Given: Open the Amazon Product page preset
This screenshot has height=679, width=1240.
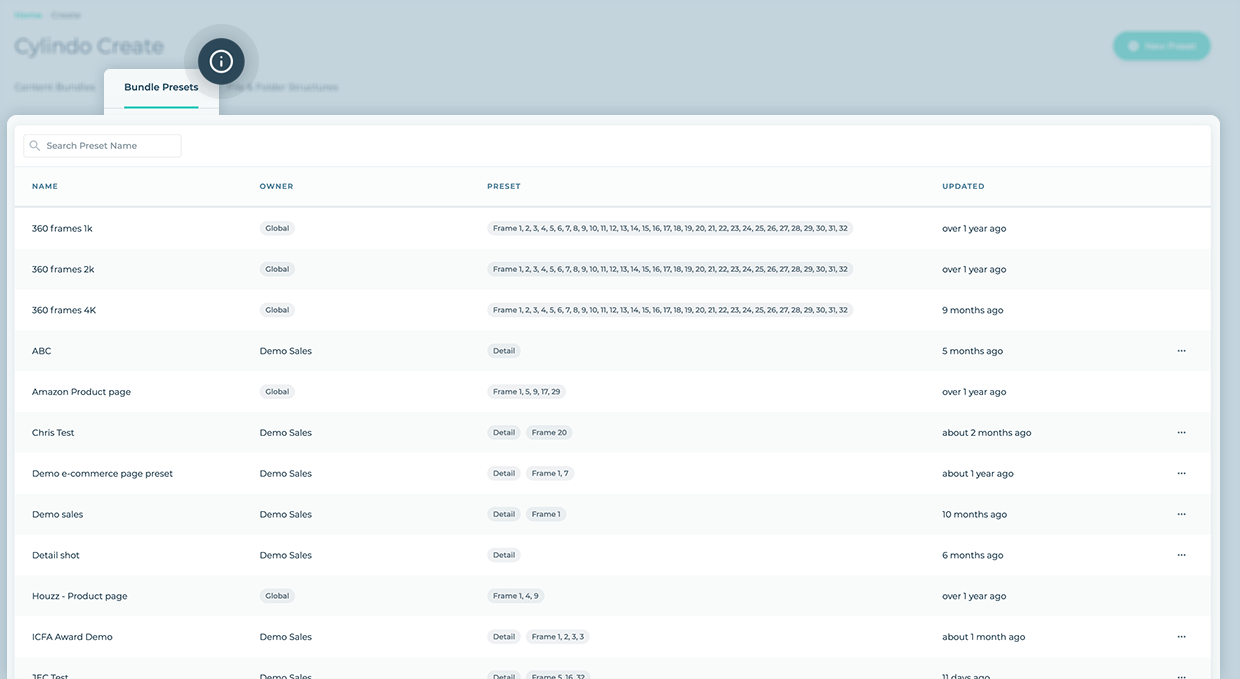Looking at the screenshot, I should 81,392.
